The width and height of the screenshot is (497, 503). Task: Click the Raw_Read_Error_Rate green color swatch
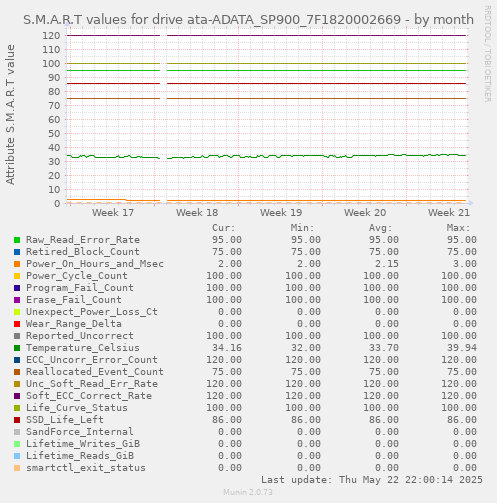[17, 240]
